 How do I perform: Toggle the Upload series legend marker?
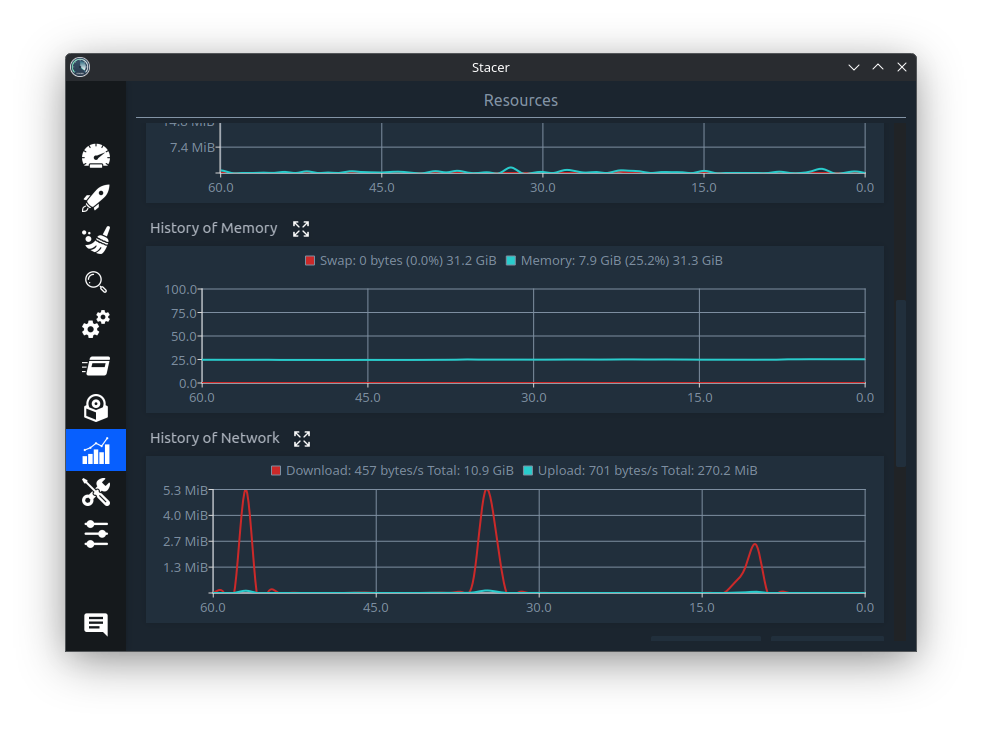coord(528,471)
